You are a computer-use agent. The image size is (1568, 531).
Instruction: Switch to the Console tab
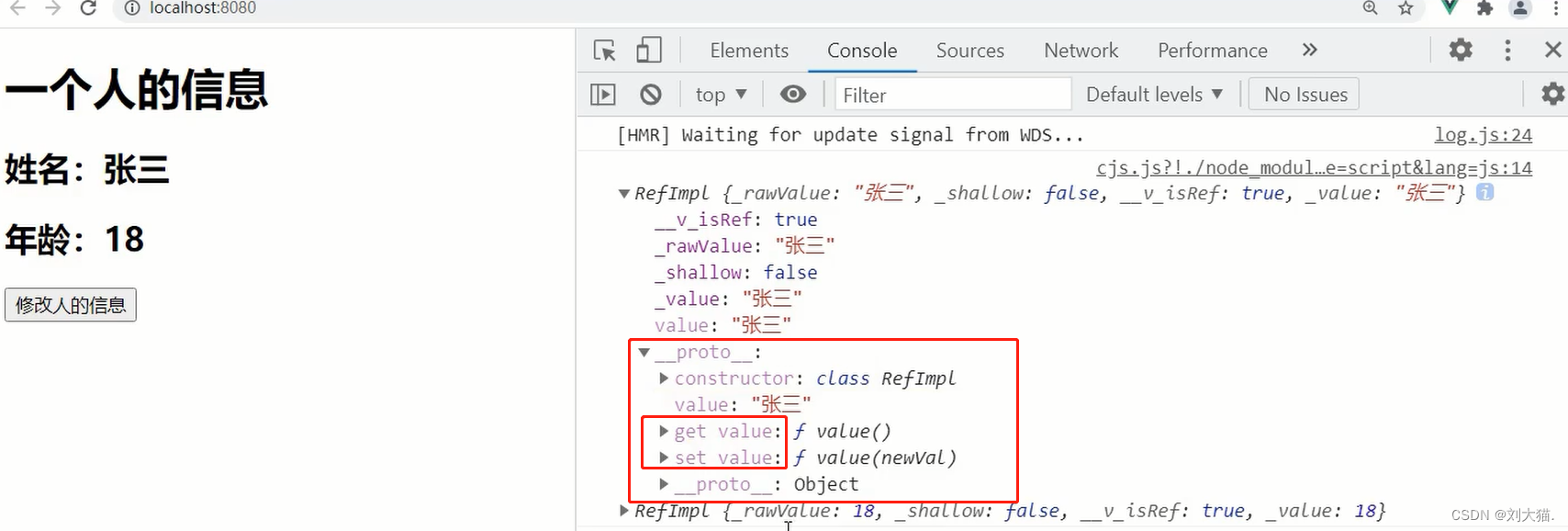click(x=862, y=51)
